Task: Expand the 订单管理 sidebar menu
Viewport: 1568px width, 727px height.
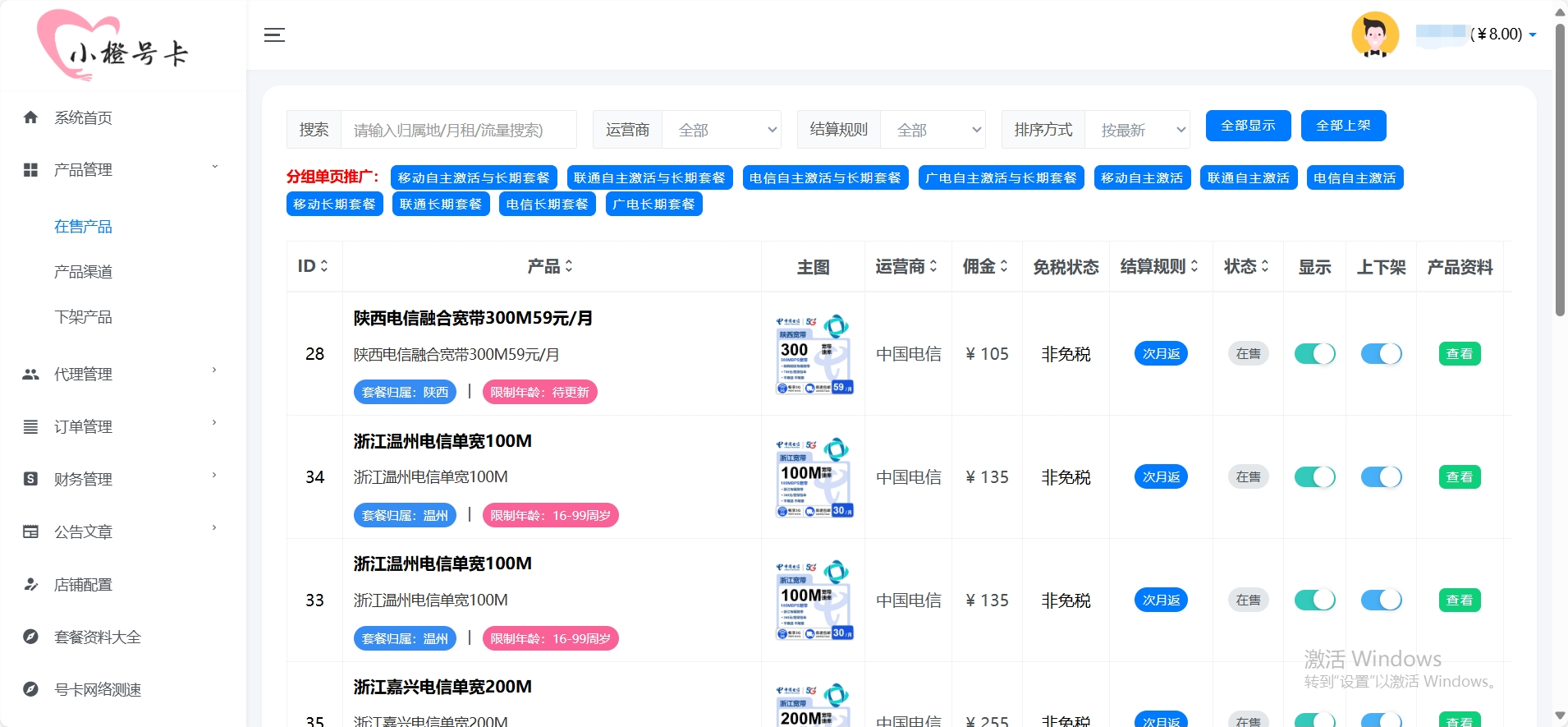Action: pos(215,423)
